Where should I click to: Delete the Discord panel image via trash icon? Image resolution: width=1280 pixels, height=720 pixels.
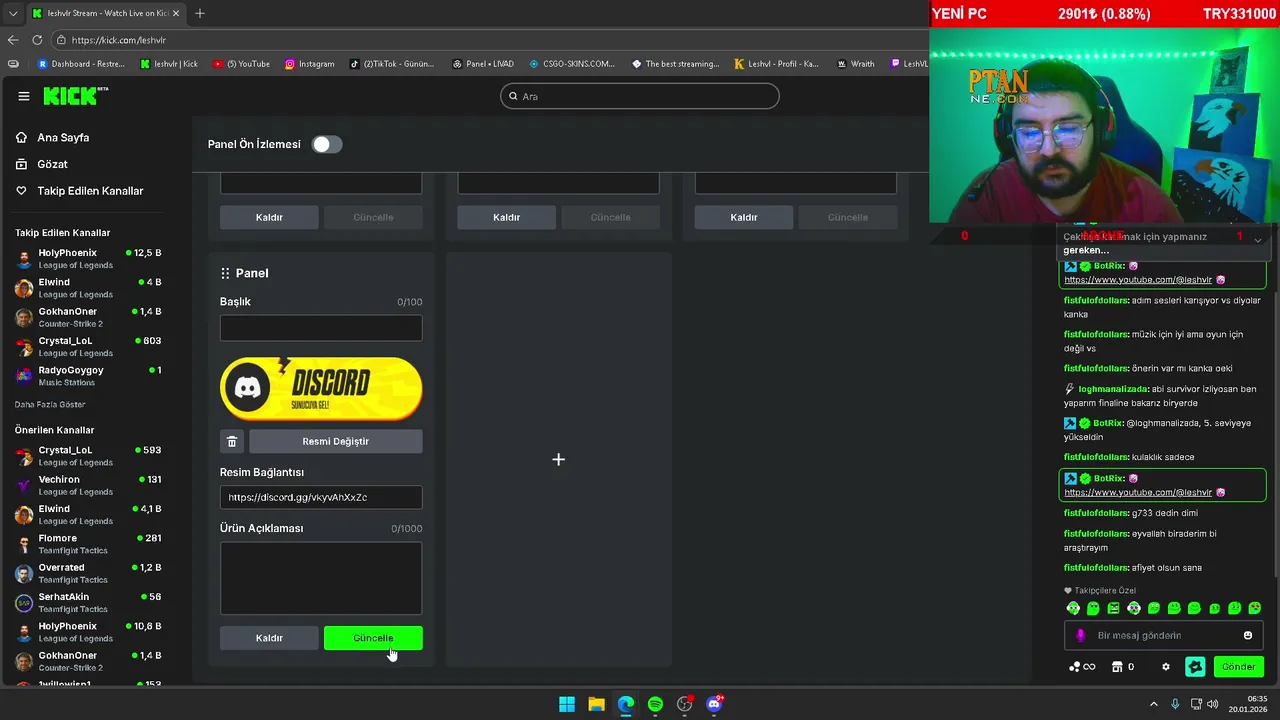click(232, 441)
